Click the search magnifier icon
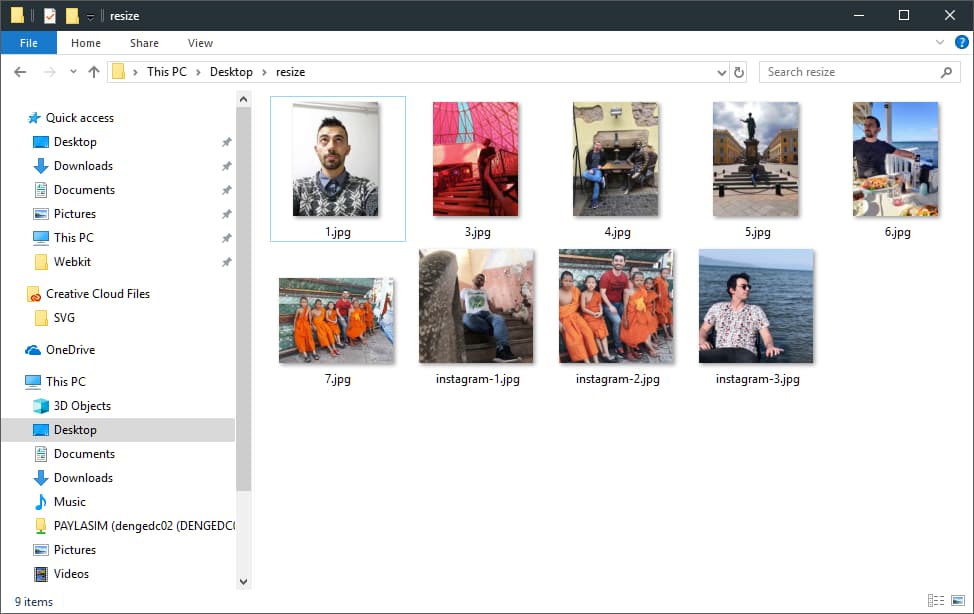The width and height of the screenshot is (974, 614). (x=946, y=72)
